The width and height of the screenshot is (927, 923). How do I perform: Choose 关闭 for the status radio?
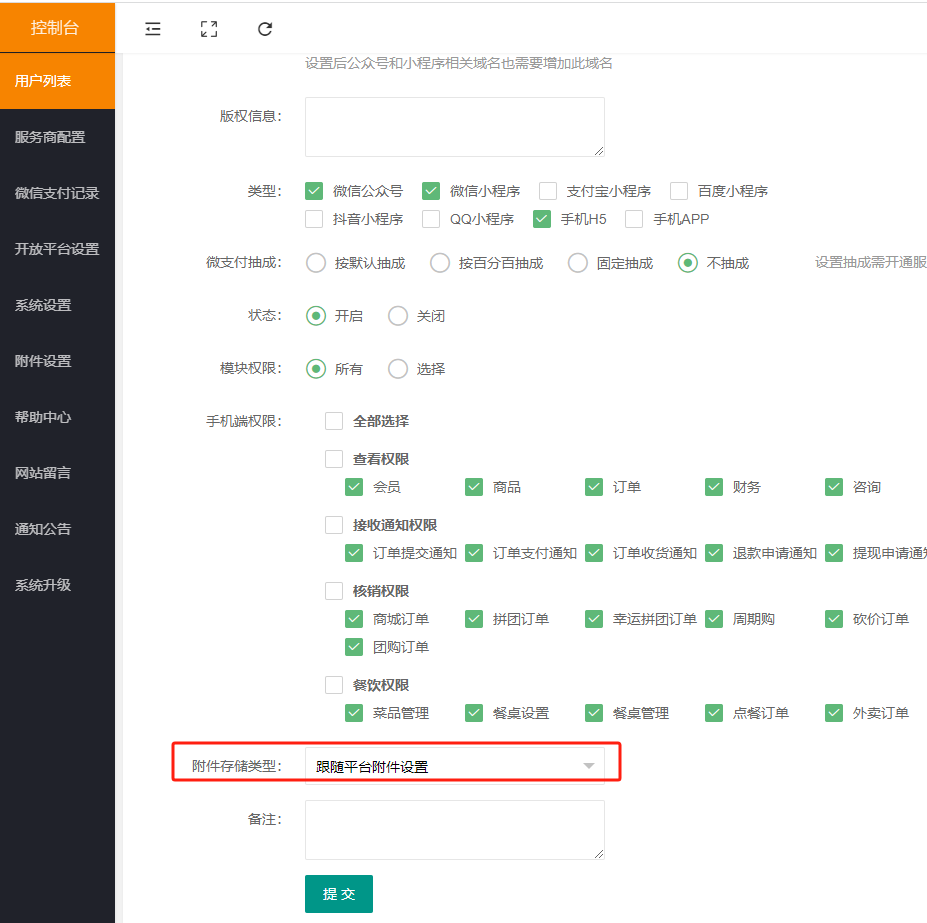point(398,316)
